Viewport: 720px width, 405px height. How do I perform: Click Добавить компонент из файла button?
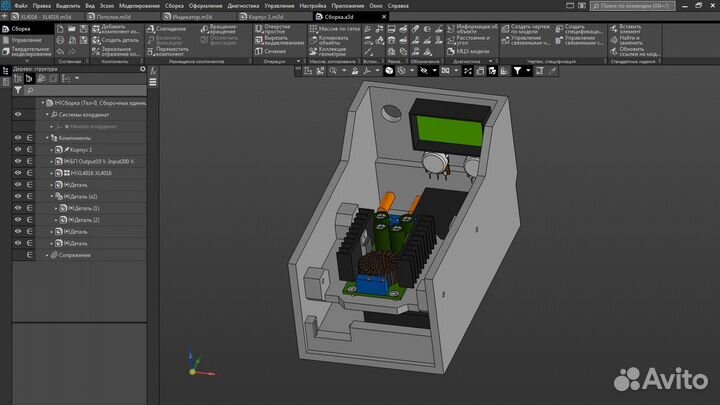(x=116, y=28)
